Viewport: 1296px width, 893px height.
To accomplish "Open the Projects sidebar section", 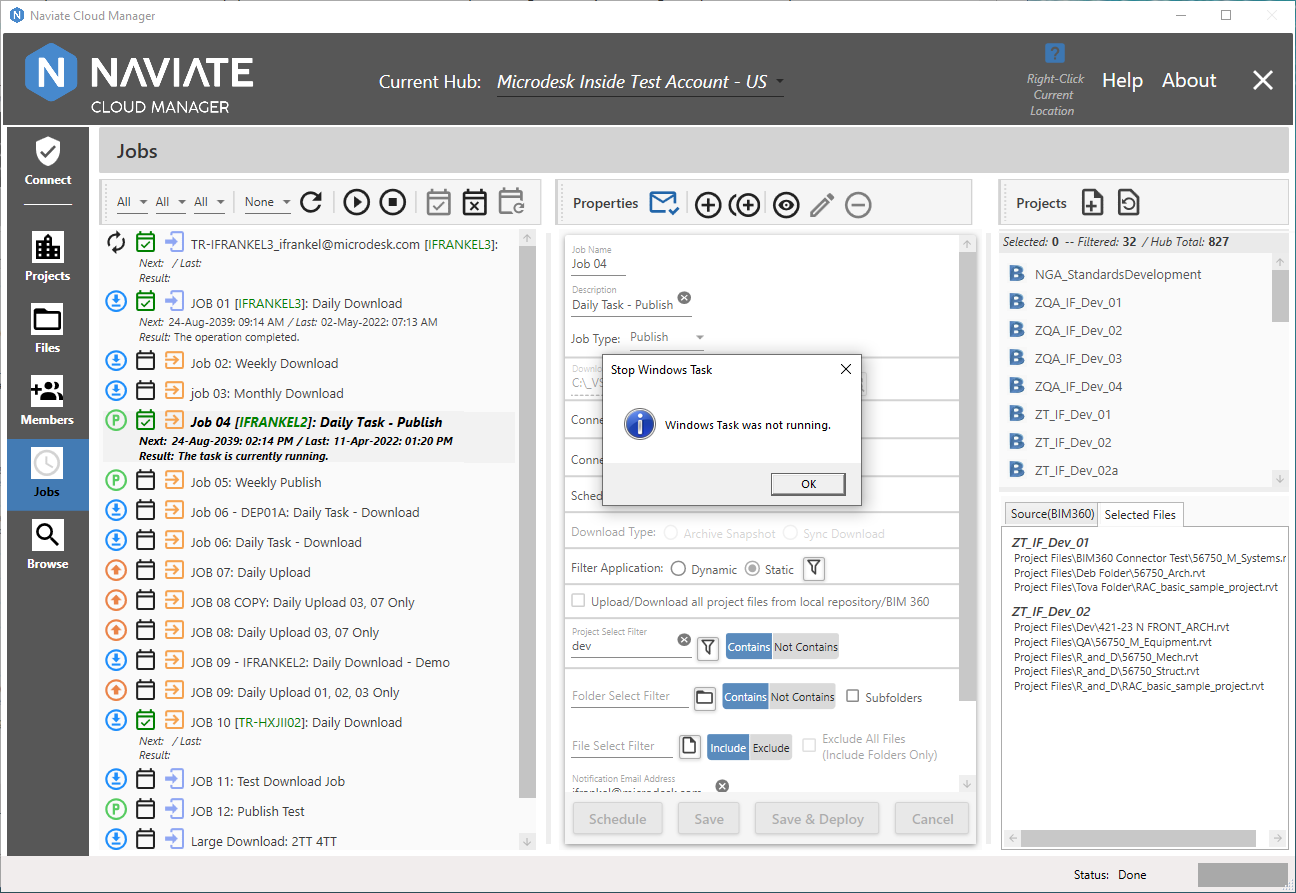I will click(48, 257).
